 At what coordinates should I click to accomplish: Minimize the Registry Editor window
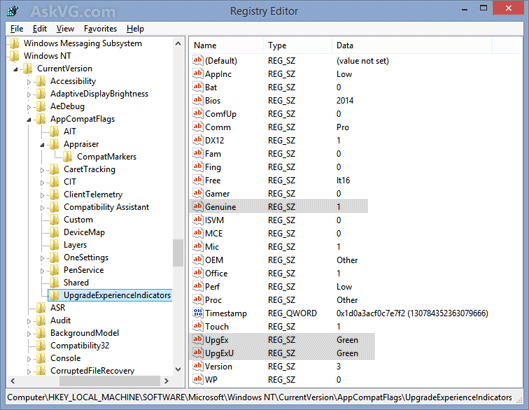click(465, 9)
